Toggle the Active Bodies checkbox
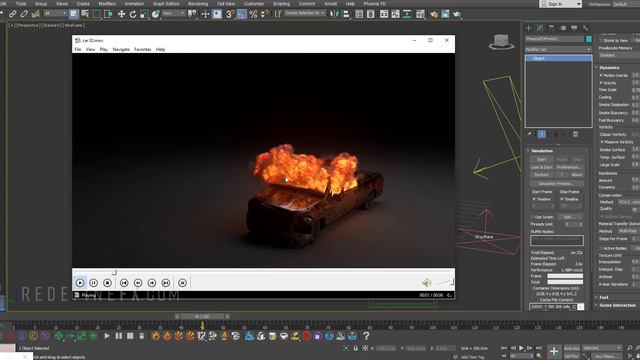 click(601, 248)
